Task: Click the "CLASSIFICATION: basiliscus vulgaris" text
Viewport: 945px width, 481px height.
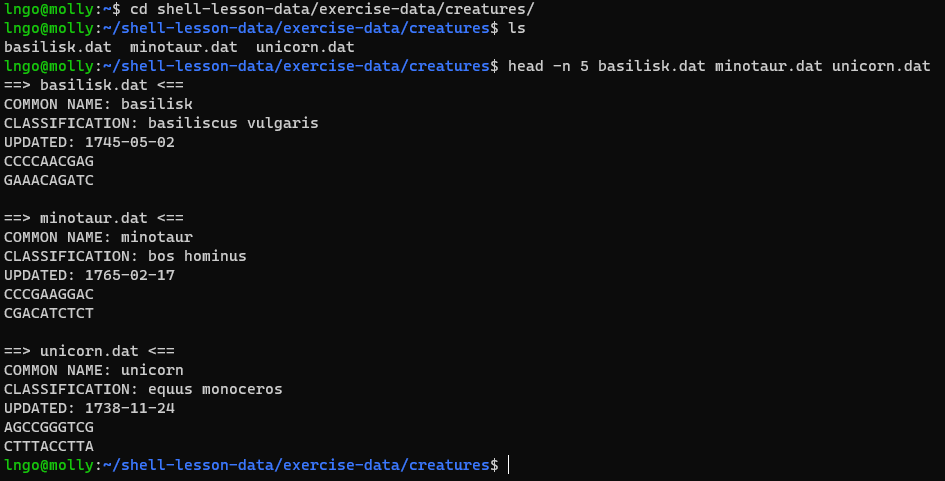Action: pos(161,123)
